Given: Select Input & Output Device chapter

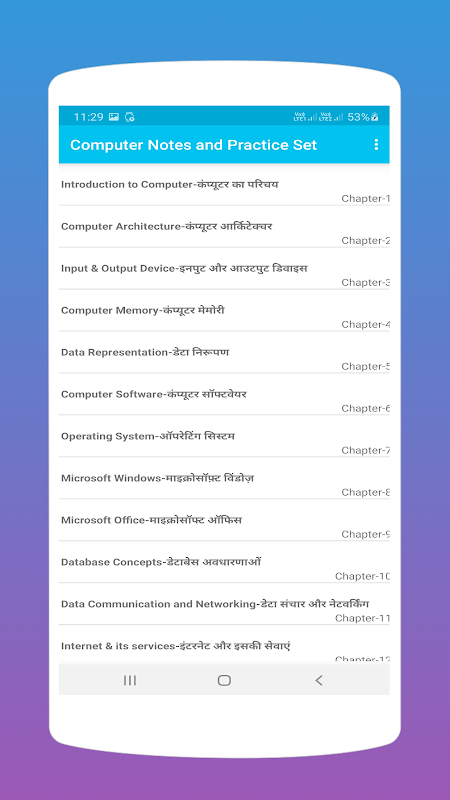Looking at the screenshot, I should click(x=224, y=268).
